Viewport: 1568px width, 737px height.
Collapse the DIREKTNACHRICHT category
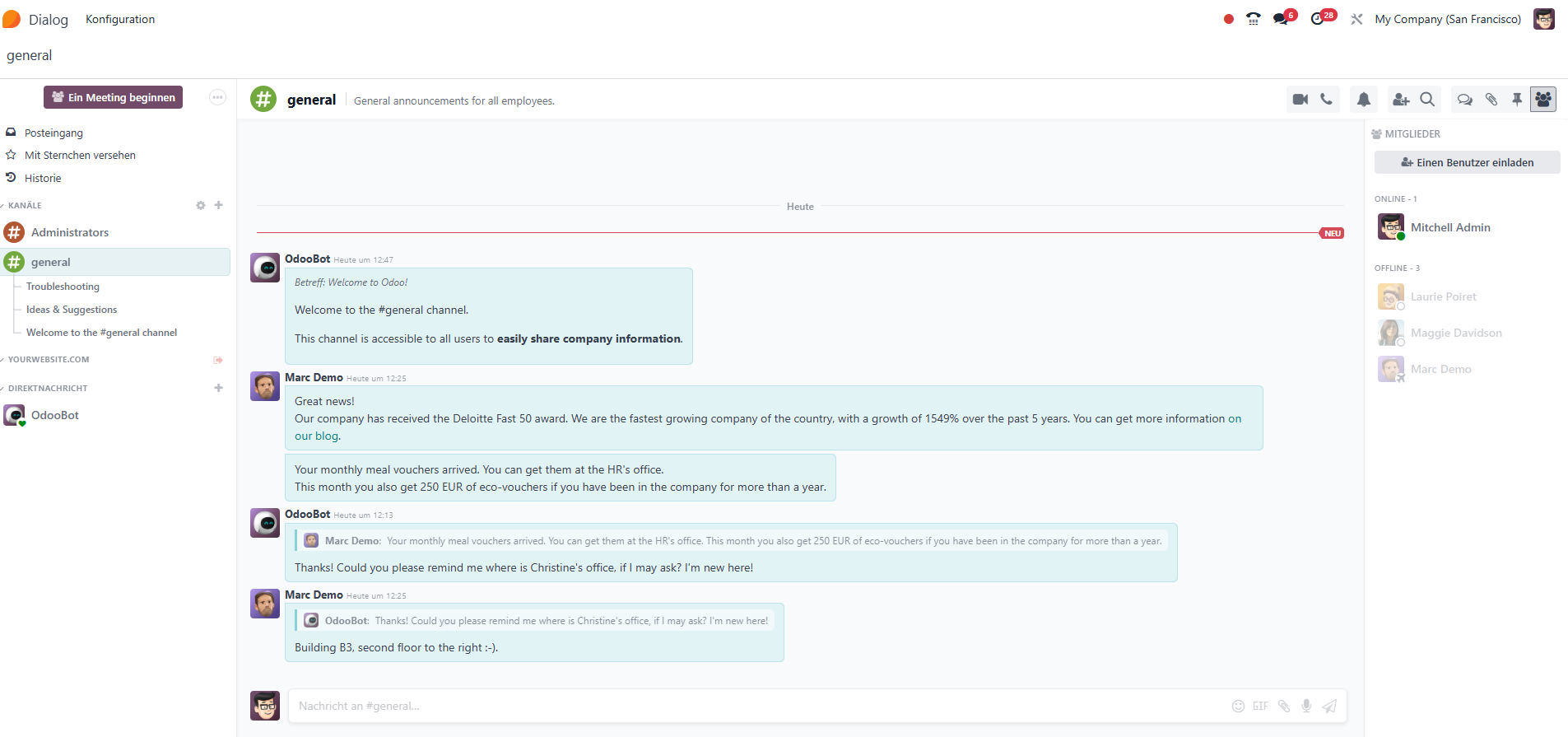click(47, 389)
